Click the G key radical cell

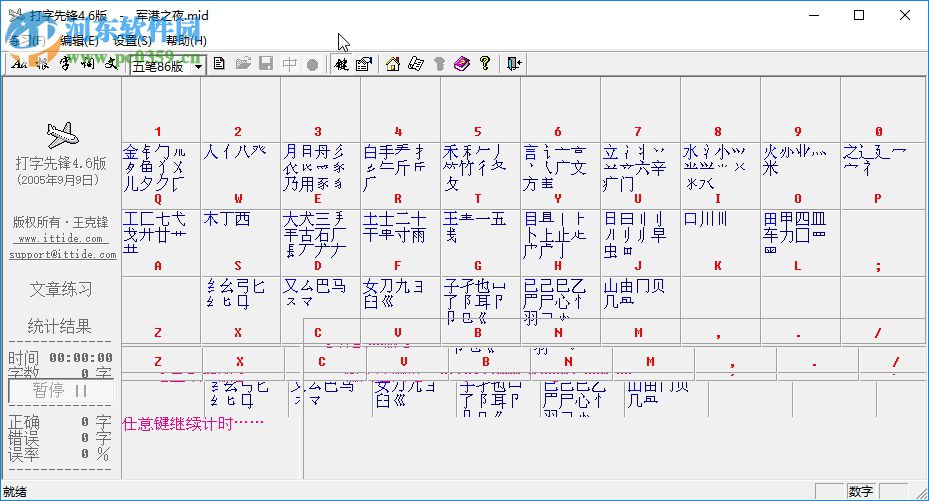tap(480, 242)
